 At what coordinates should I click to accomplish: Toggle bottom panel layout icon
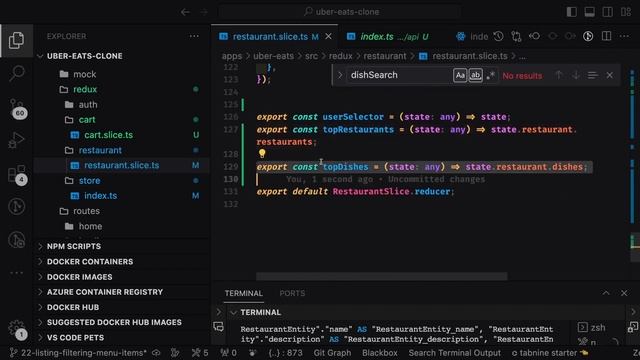(589, 12)
